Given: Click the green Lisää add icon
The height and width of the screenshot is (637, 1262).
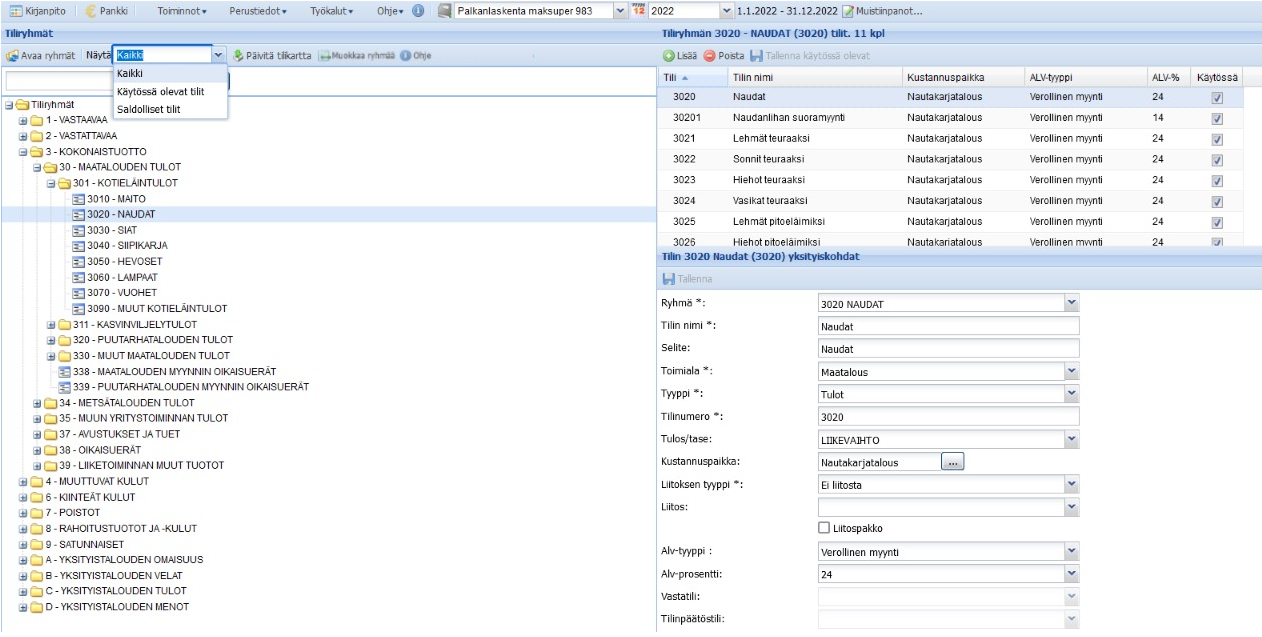Looking at the screenshot, I should tap(669, 55).
